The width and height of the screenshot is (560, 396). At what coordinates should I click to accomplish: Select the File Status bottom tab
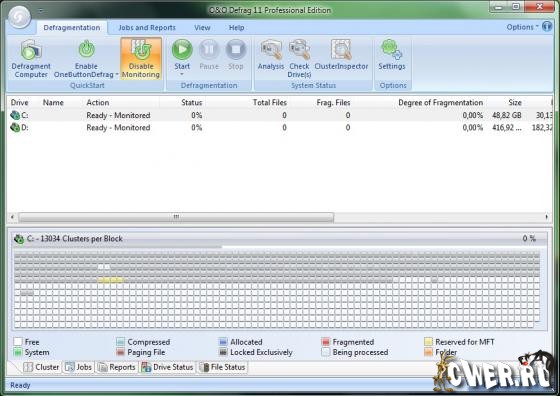coord(222,367)
